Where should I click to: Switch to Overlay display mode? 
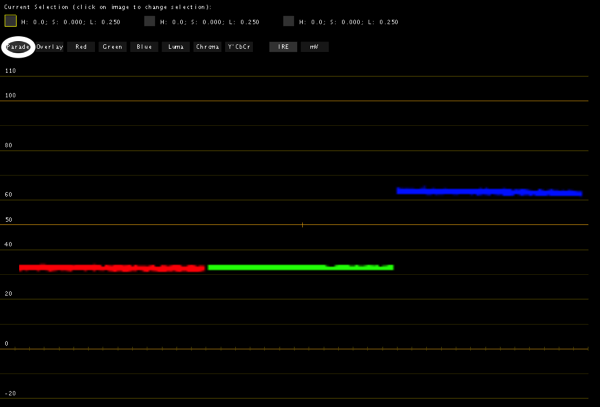[x=50, y=47]
